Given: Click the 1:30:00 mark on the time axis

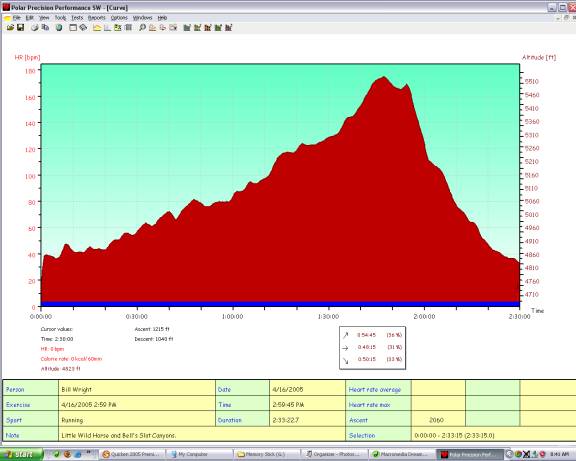Looking at the screenshot, I should 328,317.
